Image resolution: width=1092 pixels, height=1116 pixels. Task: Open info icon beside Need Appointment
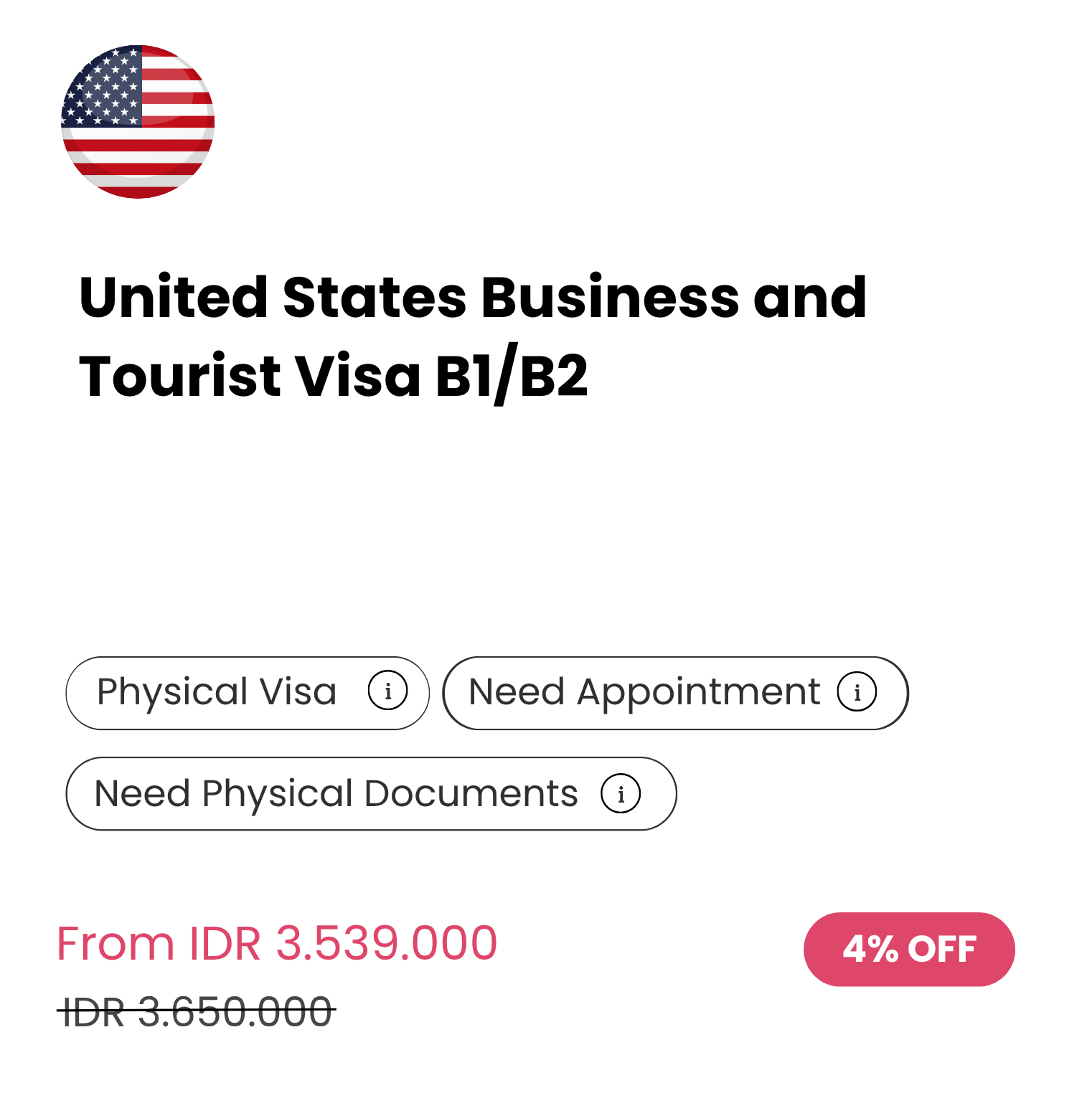pos(857,692)
